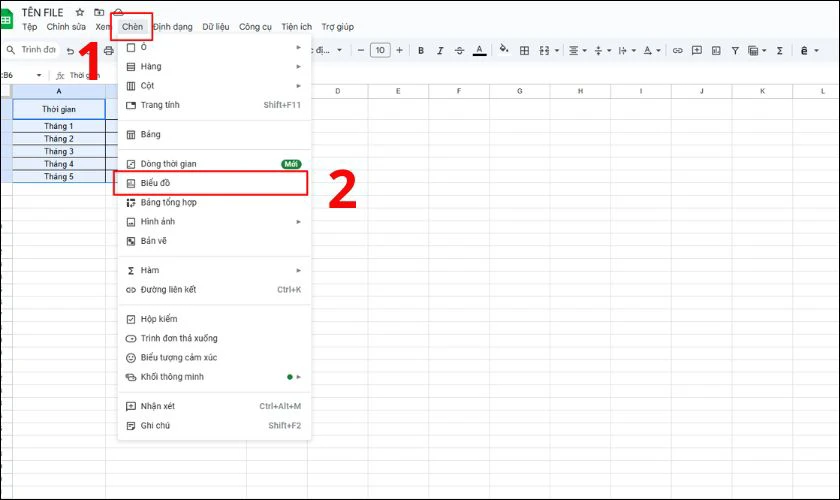Viewport: 840px width, 500px height.
Task: Click the font size input box
Action: (380, 50)
